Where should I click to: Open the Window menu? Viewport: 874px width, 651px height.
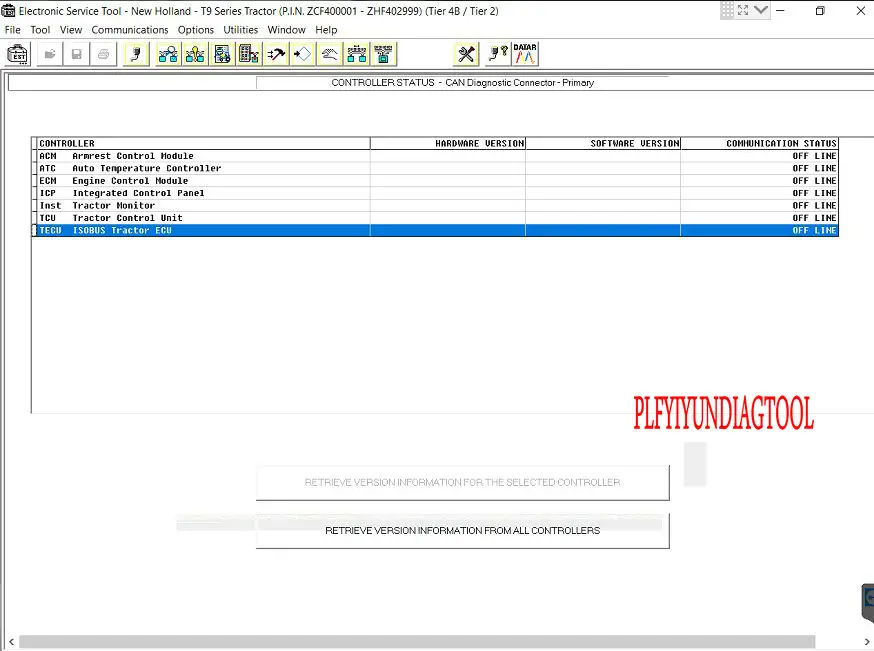287,30
